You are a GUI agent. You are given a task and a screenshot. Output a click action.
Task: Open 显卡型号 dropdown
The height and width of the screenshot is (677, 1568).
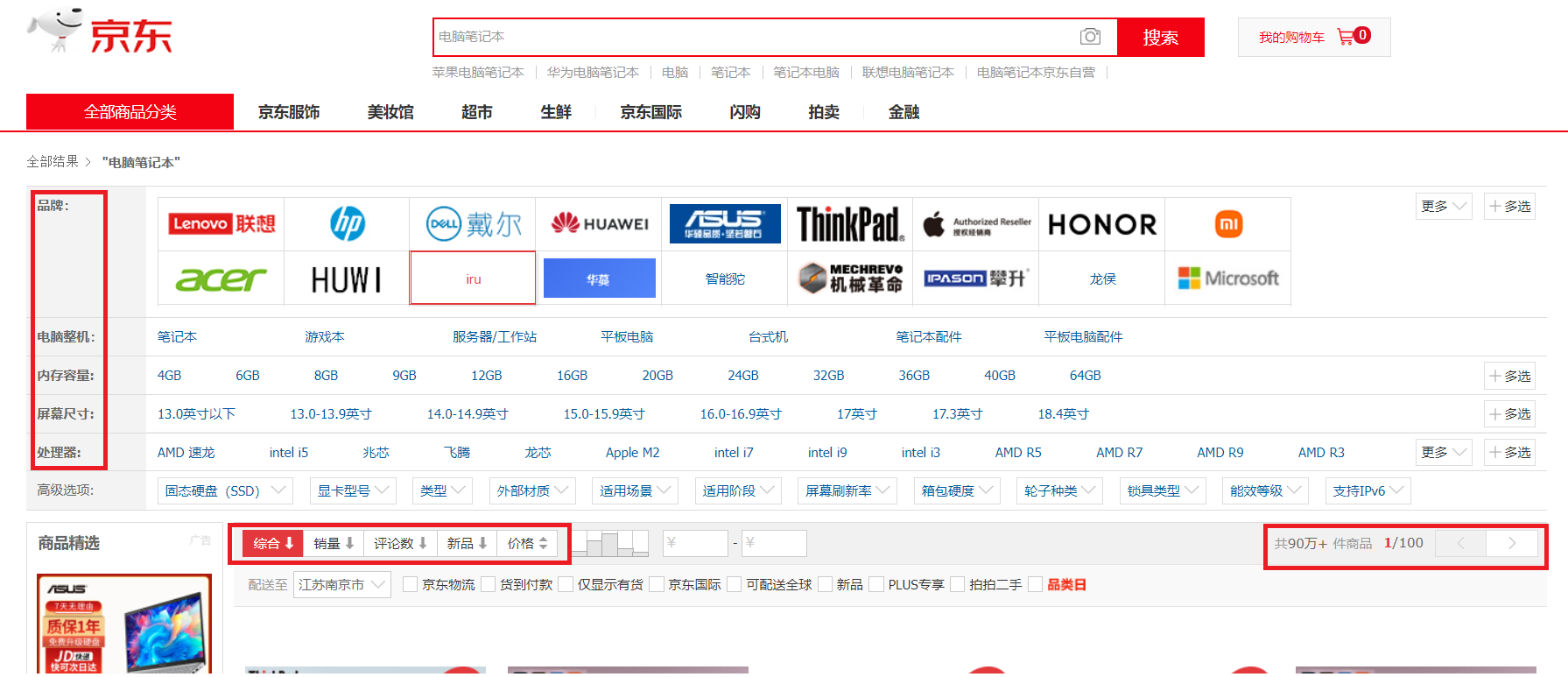[353, 491]
